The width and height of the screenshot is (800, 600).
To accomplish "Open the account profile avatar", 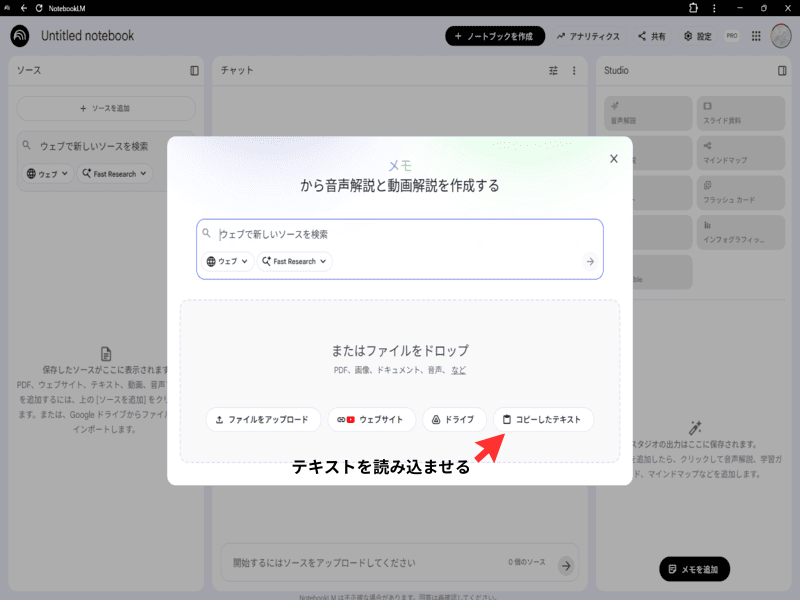I will click(x=781, y=36).
